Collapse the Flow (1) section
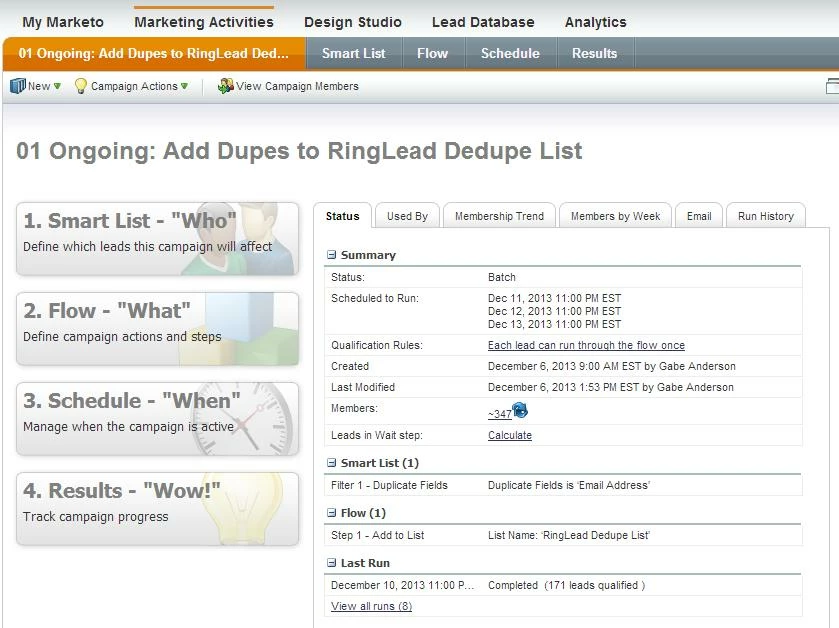The image size is (839, 628). tap(331, 513)
